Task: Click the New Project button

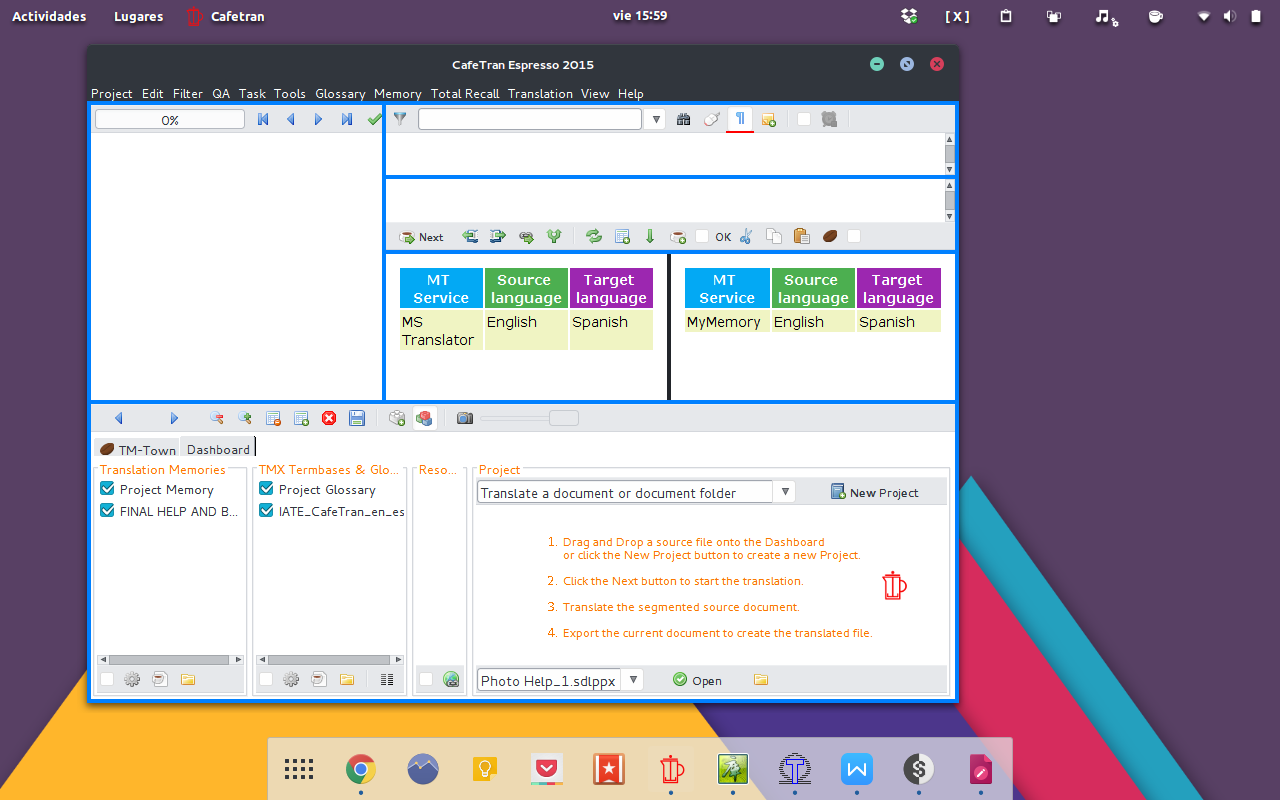Action: point(874,492)
